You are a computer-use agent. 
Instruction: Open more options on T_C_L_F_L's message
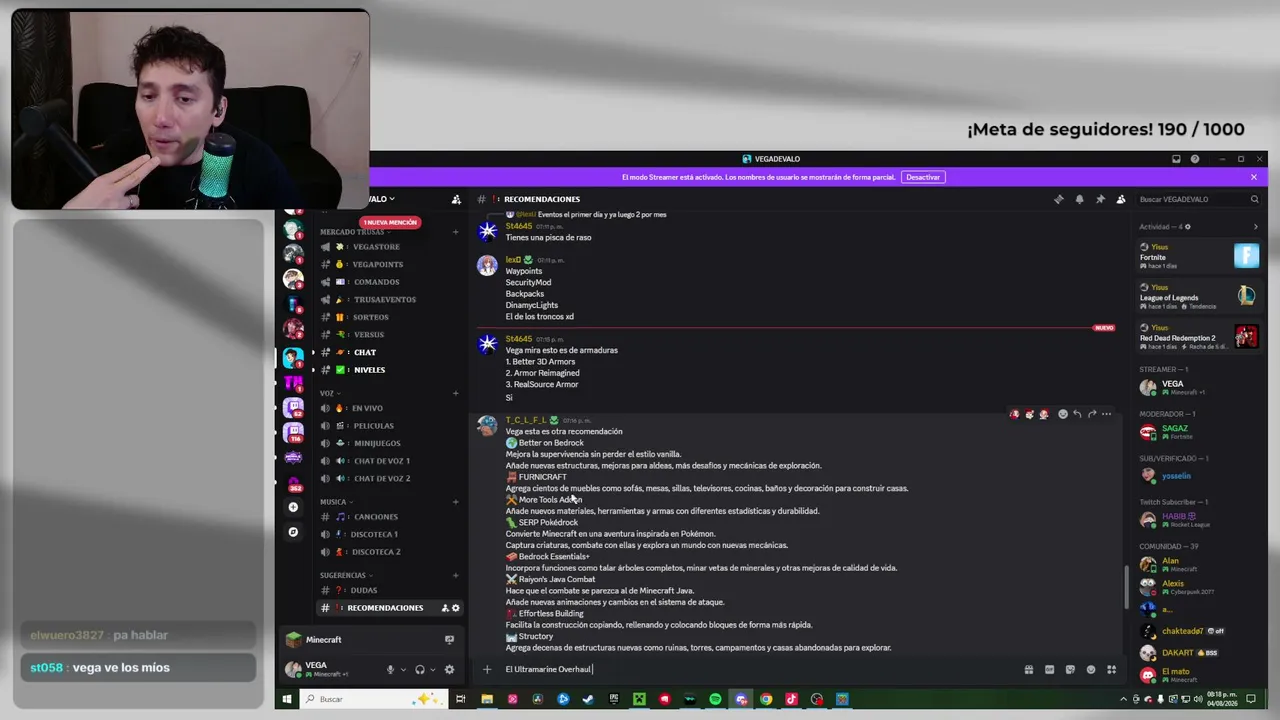[1106, 414]
